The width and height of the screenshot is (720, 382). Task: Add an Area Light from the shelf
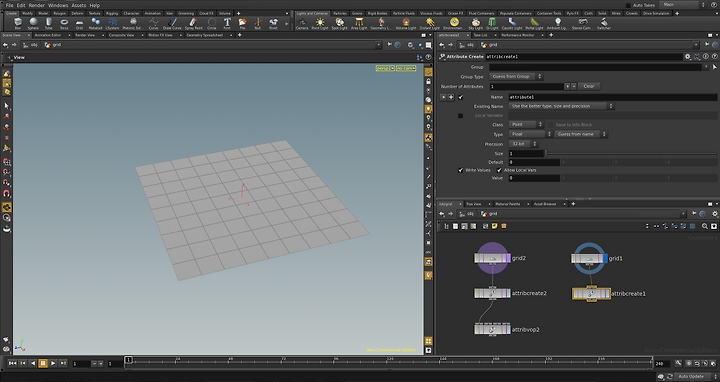(359, 23)
